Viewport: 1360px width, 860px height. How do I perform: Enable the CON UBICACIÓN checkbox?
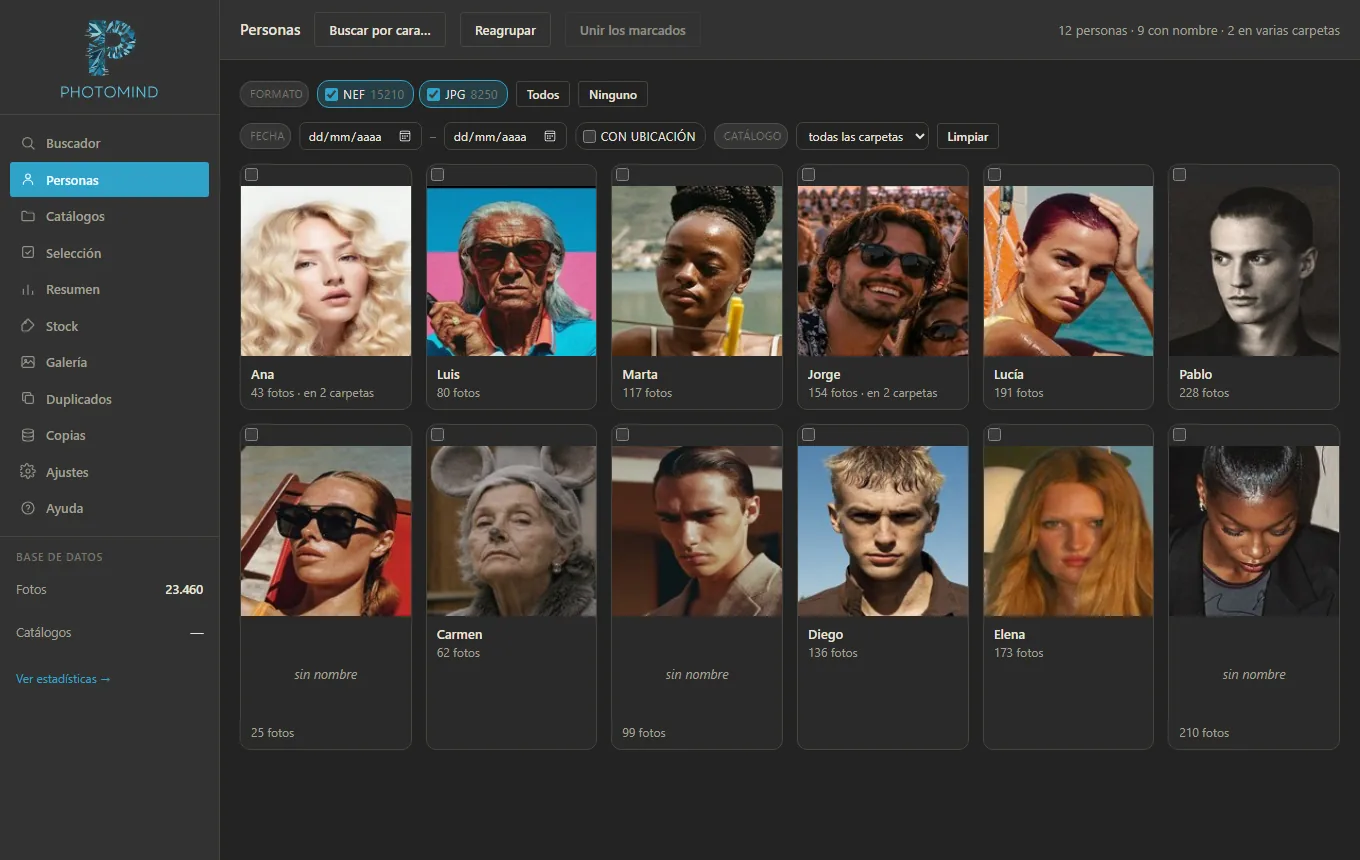[590, 136]
